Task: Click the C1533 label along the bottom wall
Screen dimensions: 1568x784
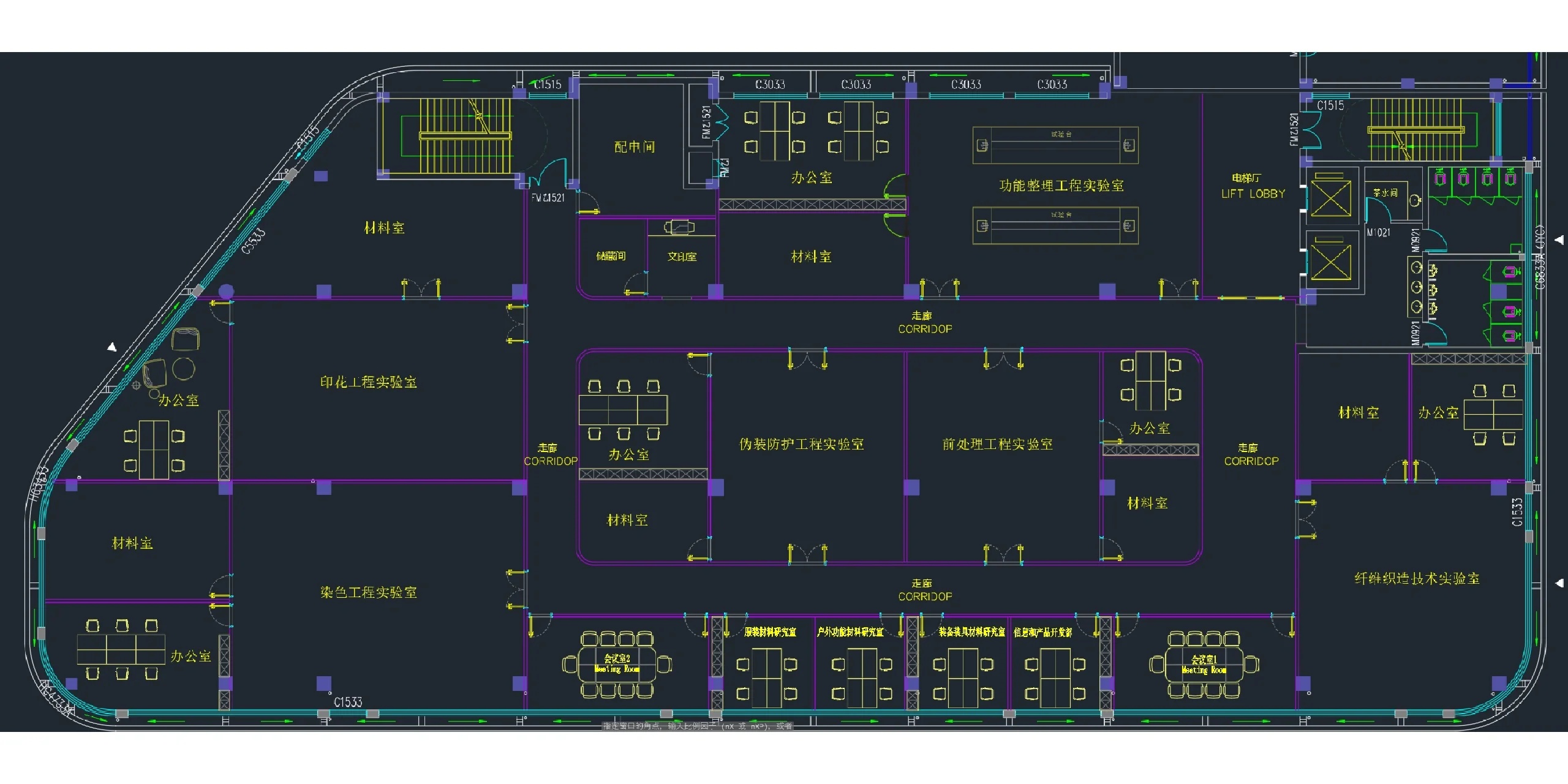Action: click(x=348, y=702)
